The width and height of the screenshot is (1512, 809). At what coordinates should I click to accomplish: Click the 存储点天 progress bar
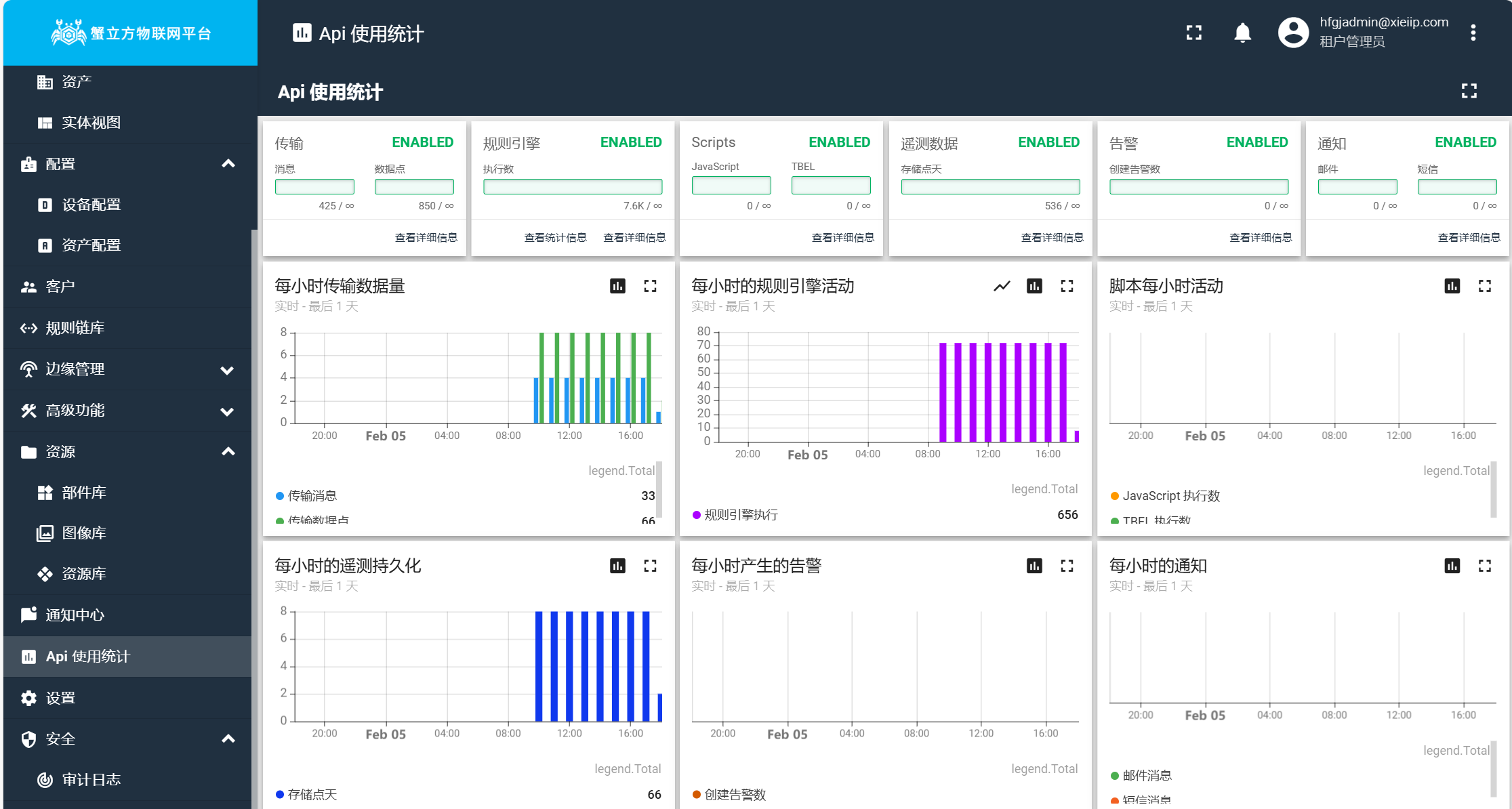tap(990, 186)
